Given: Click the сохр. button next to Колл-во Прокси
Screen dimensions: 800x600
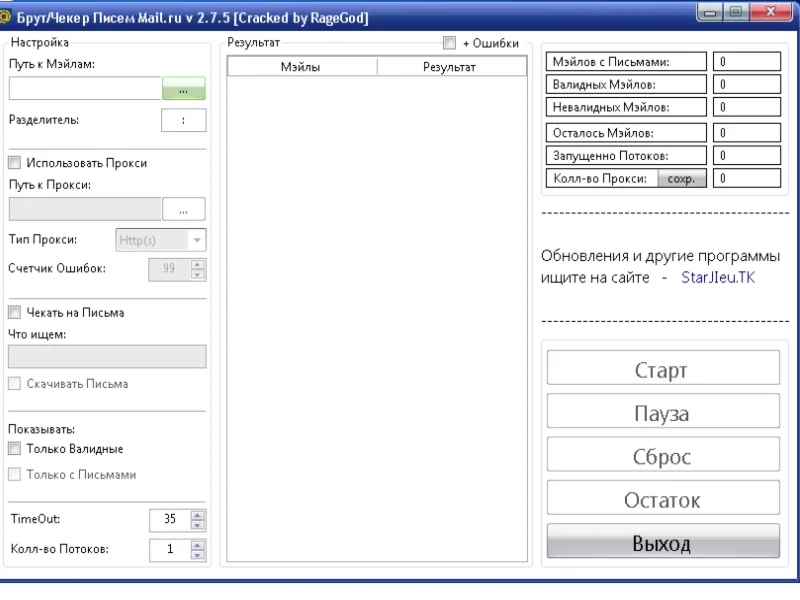Looking at the screenshot, I should [681, 179].
